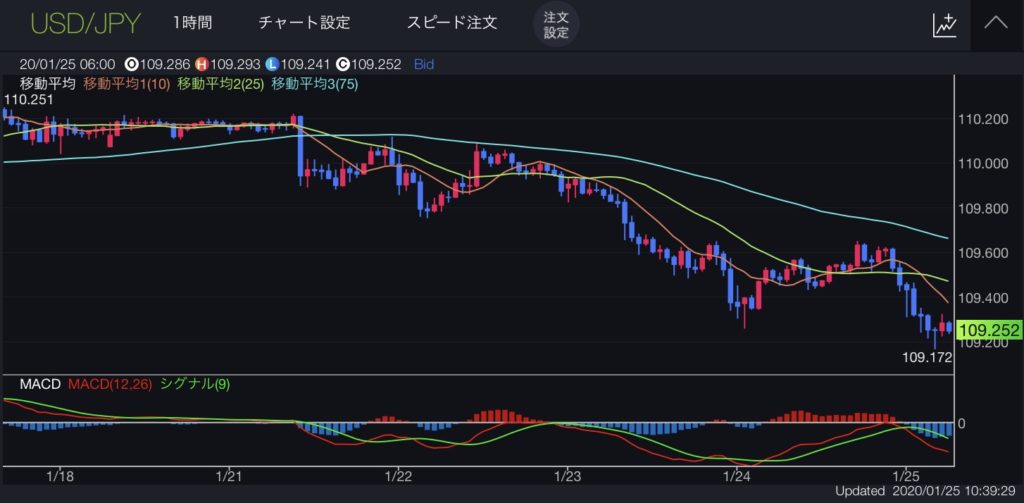Open チャート設定 chart settings

coord(304,23)
